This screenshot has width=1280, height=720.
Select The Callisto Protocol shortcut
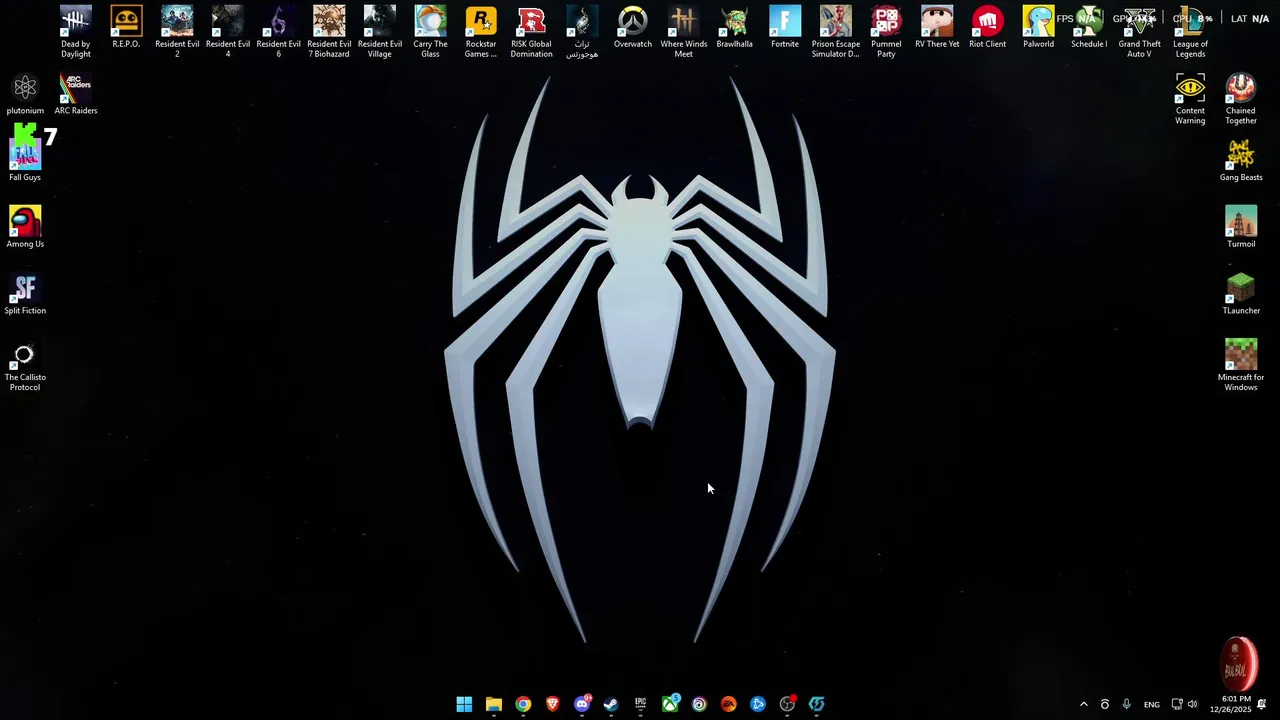click(x=25, y=365)
